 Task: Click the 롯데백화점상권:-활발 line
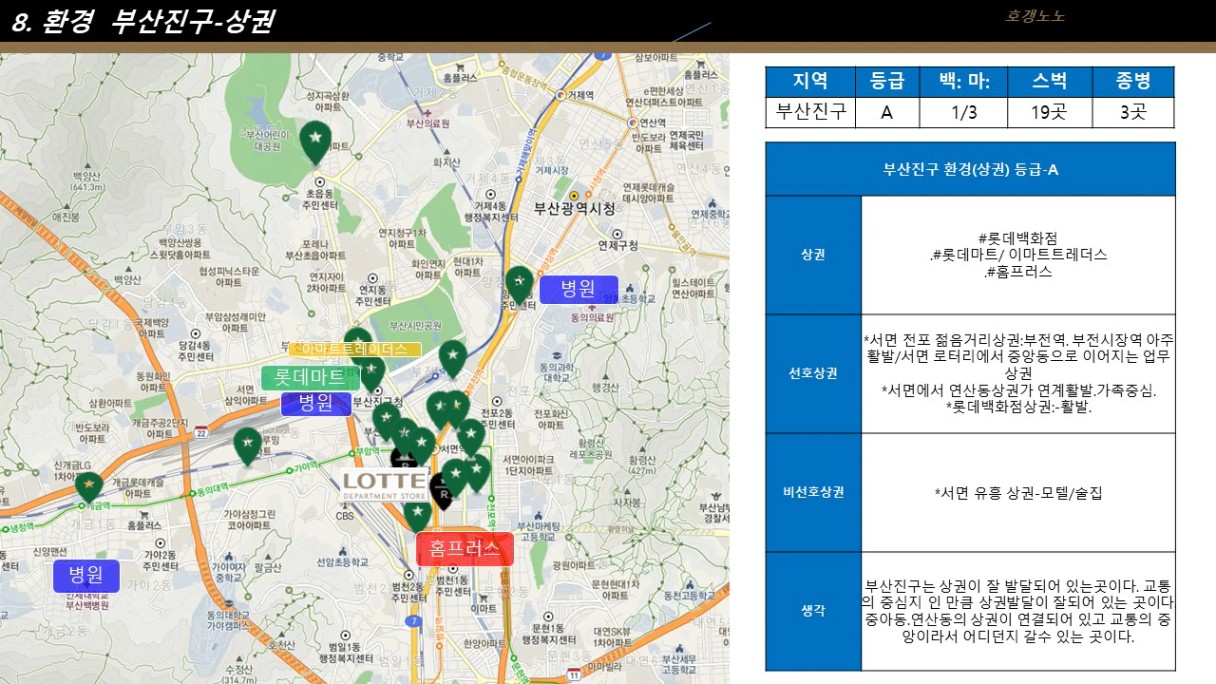click(x=1018, y=407)
